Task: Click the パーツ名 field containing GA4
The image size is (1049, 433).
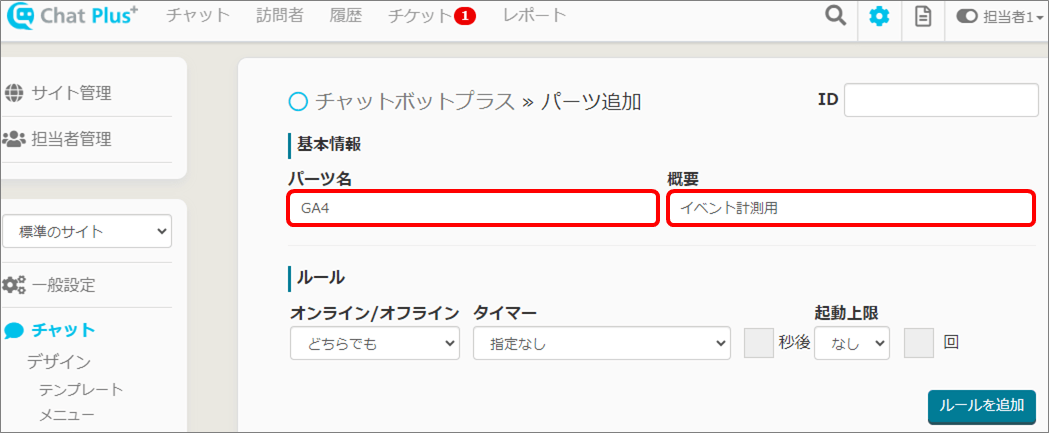Action: (x=473, y=208)
